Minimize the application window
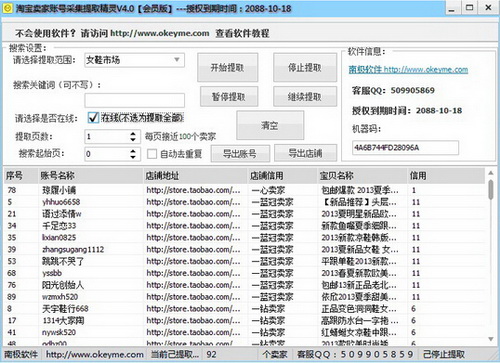This screenshot has height=363, width=500. point(452,8)
